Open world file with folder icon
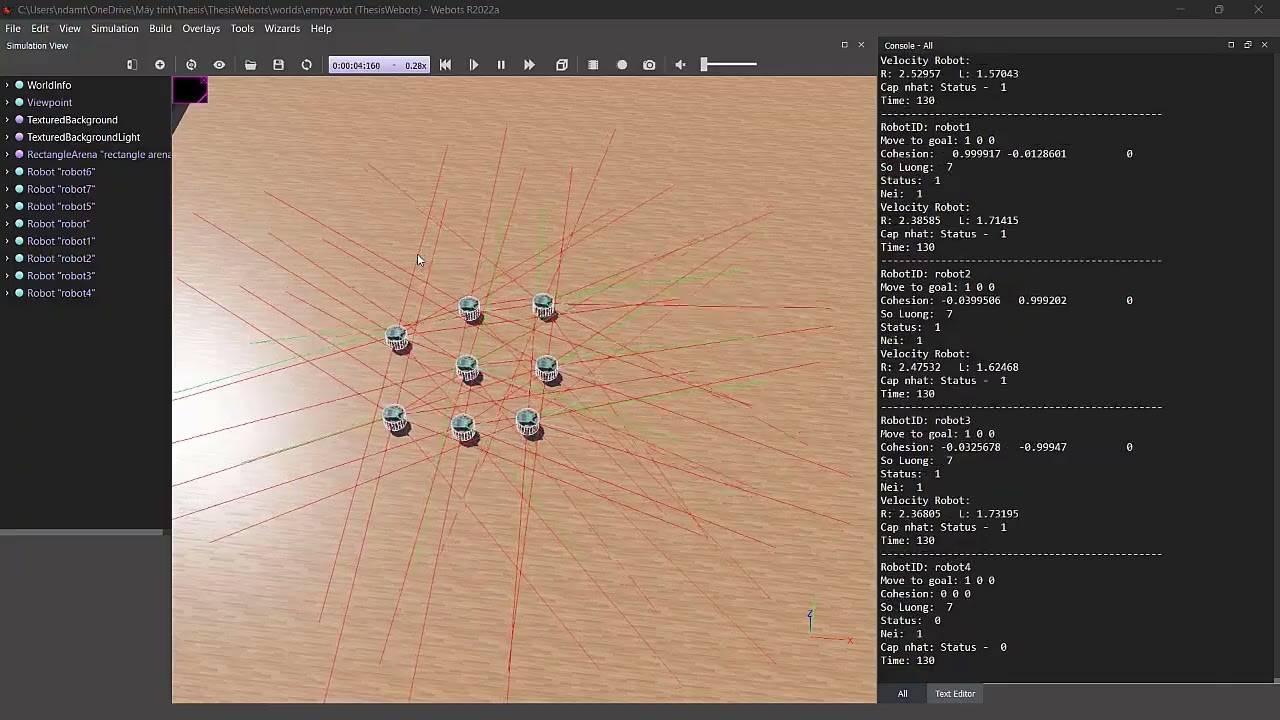 click(251, 65)
